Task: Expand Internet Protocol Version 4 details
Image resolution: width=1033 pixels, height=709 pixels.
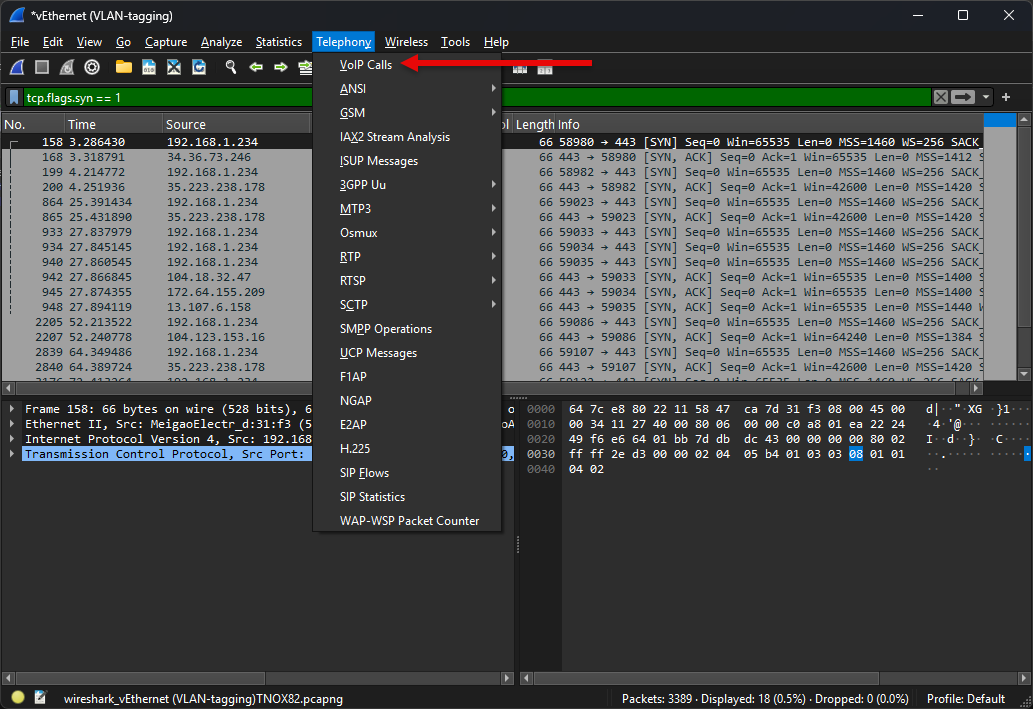Action: tap(13, 439)
